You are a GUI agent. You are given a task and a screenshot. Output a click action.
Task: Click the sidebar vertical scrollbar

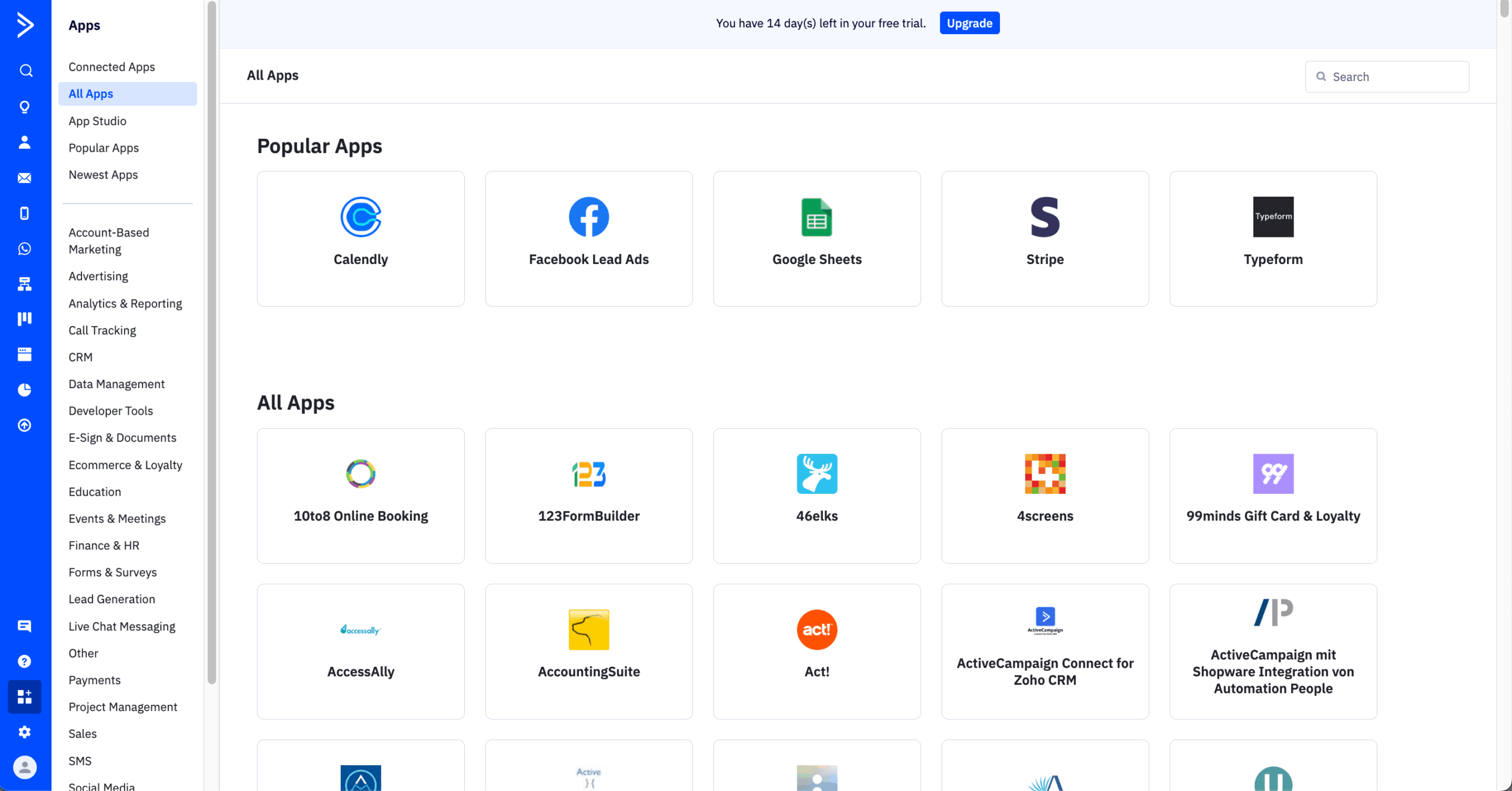tap(211, 343)
